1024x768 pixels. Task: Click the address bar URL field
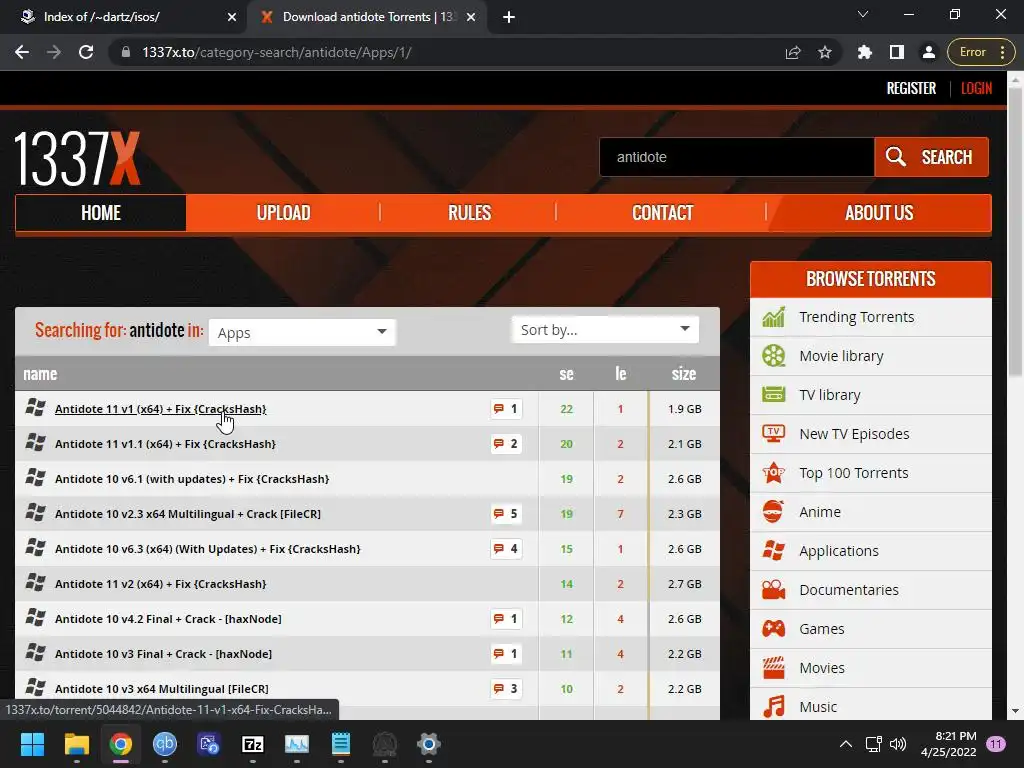coord(451,52)
